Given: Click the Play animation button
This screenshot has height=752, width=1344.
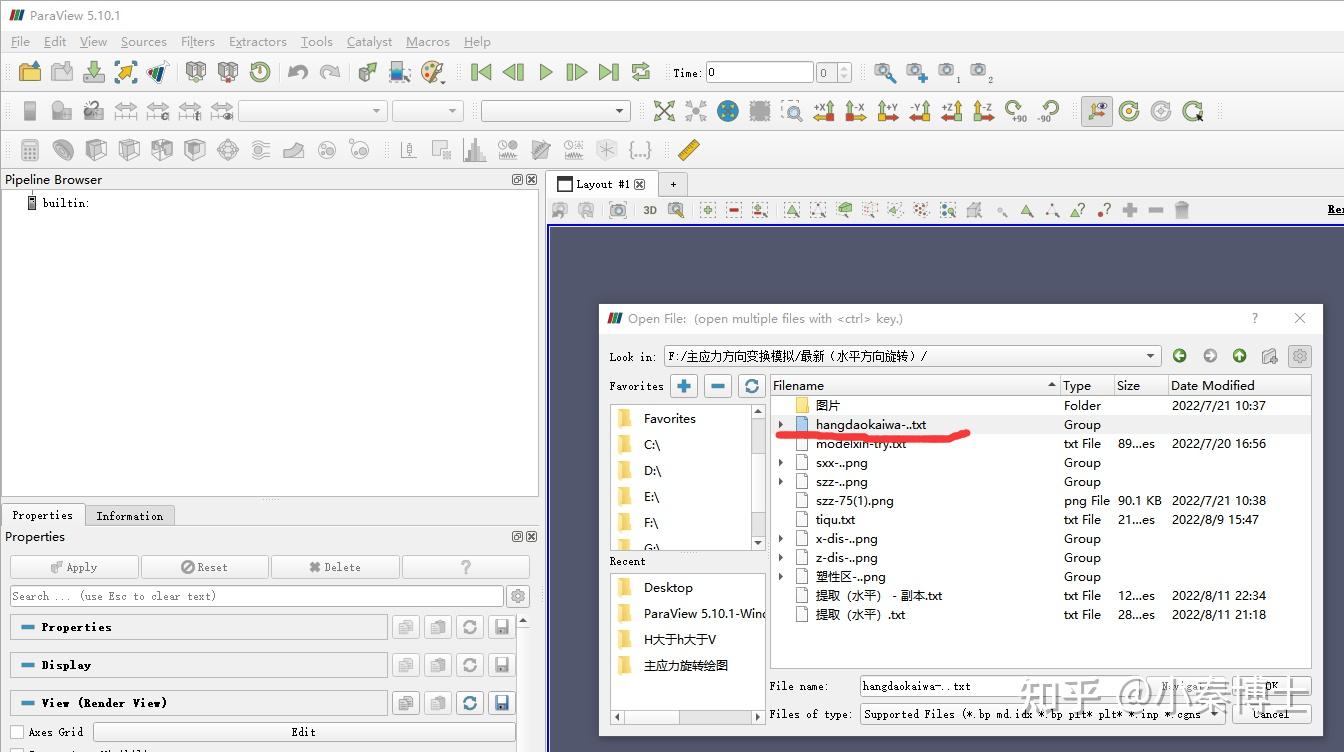Looking at the screenshot, I should [x=545, y=72].
